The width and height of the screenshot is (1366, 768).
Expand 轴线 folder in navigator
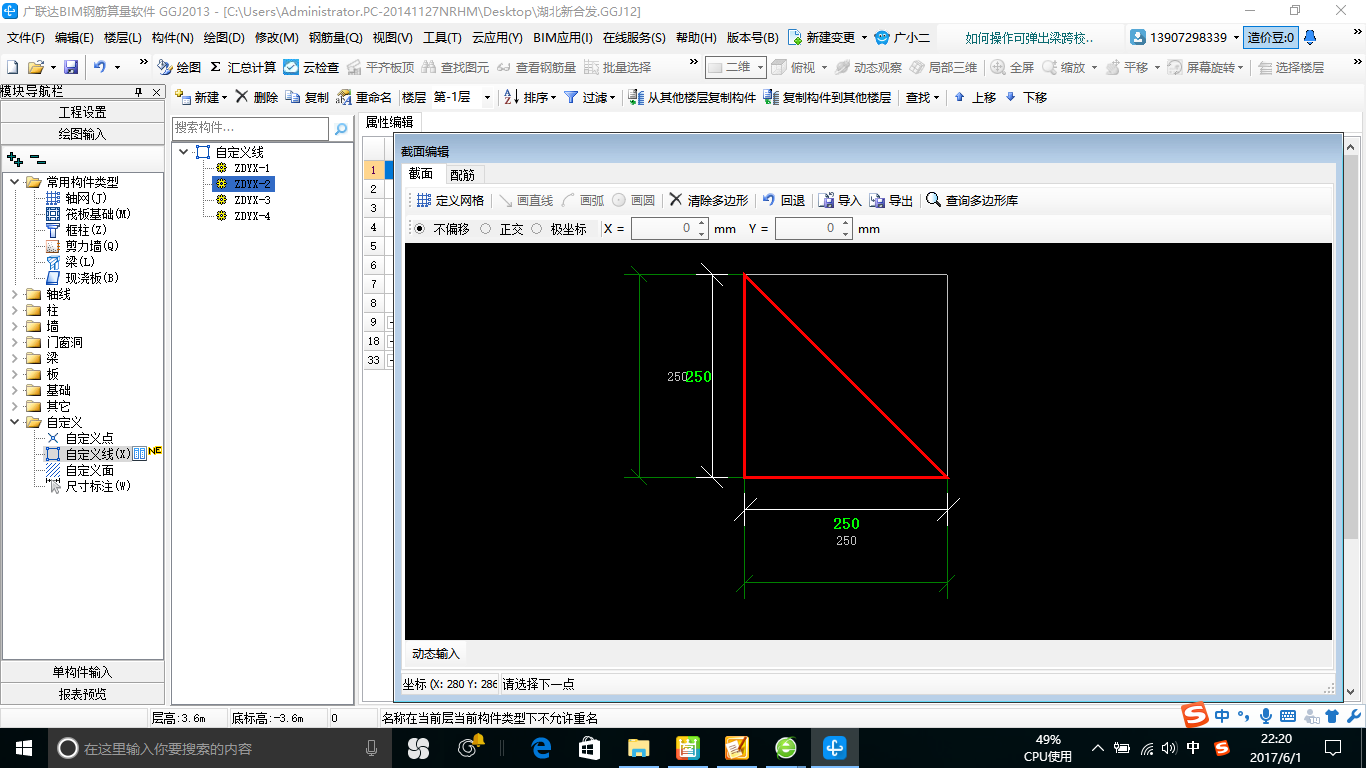coord(15,294)
